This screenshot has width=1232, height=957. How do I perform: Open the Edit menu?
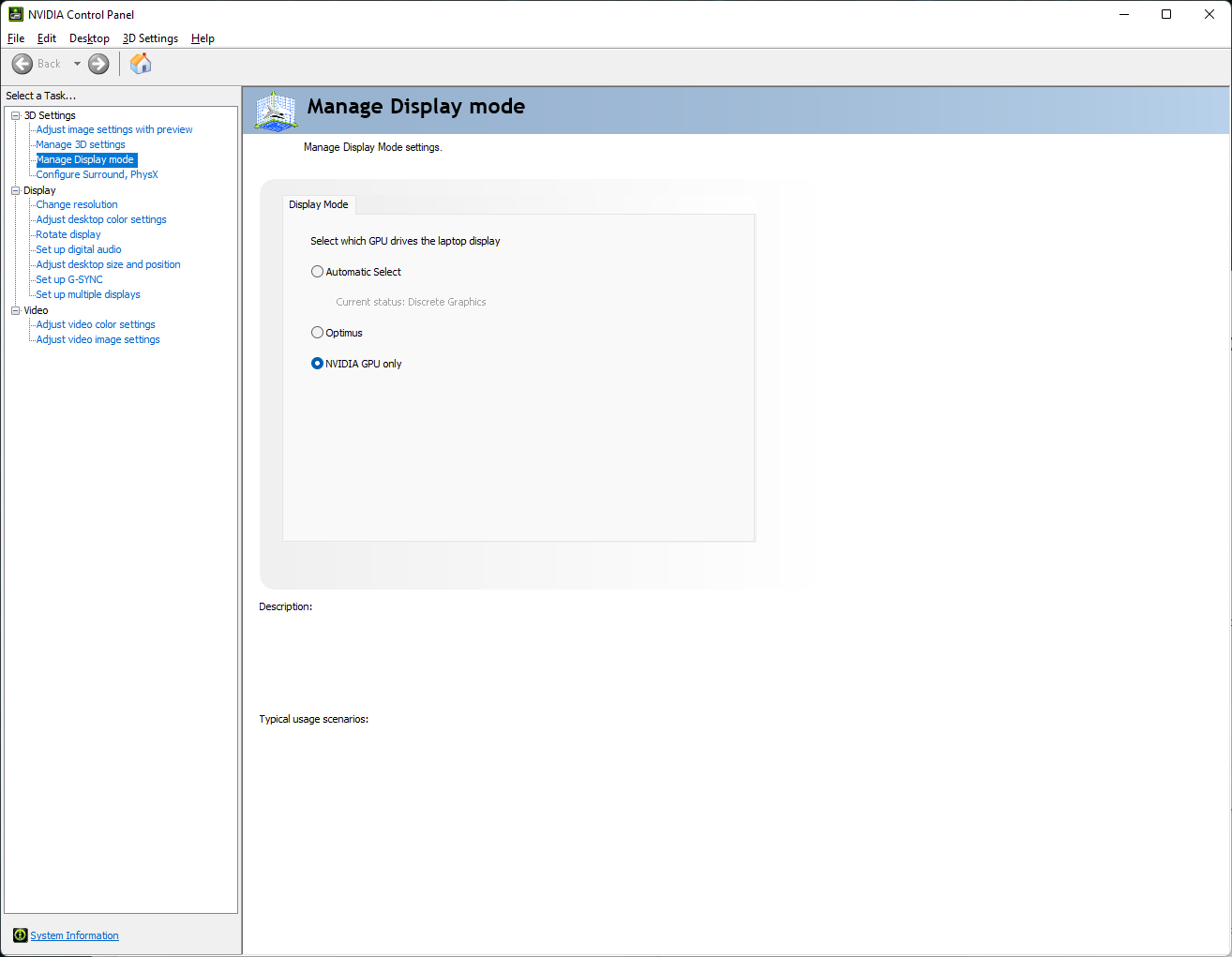point(47,38)
